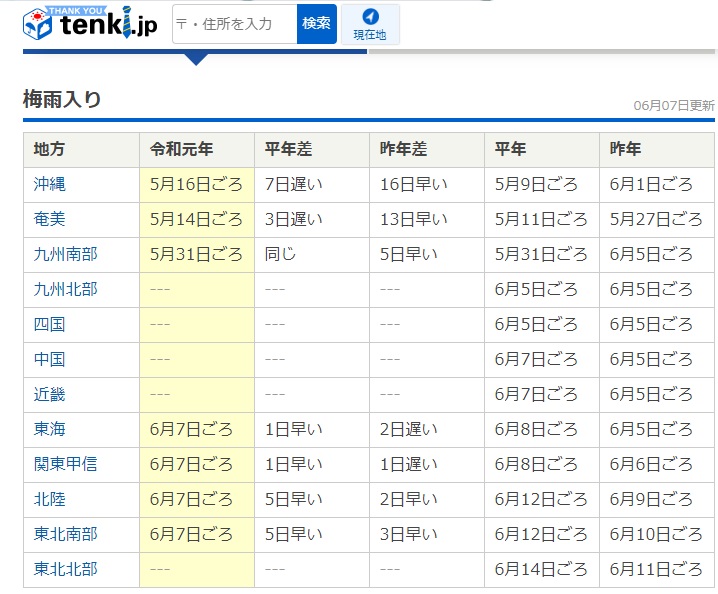Open the 東北北部 region link
Viewport: 718px width, 594px height.
pos(65,569)
